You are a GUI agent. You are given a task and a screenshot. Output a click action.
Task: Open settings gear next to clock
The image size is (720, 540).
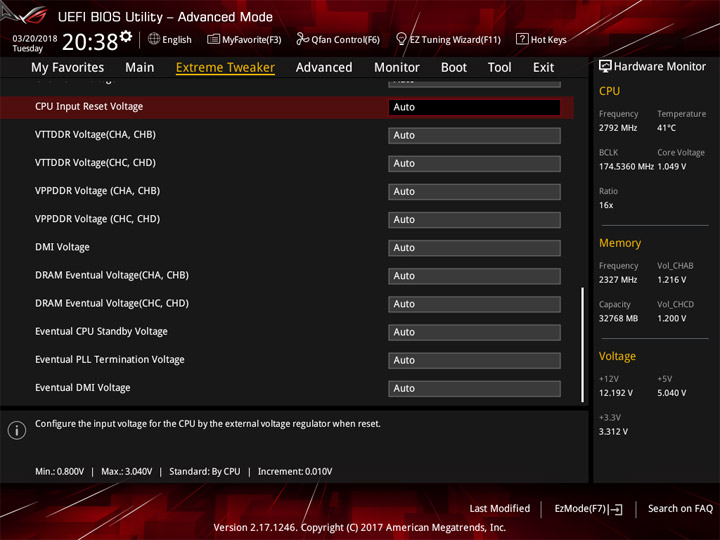(126, 36)
